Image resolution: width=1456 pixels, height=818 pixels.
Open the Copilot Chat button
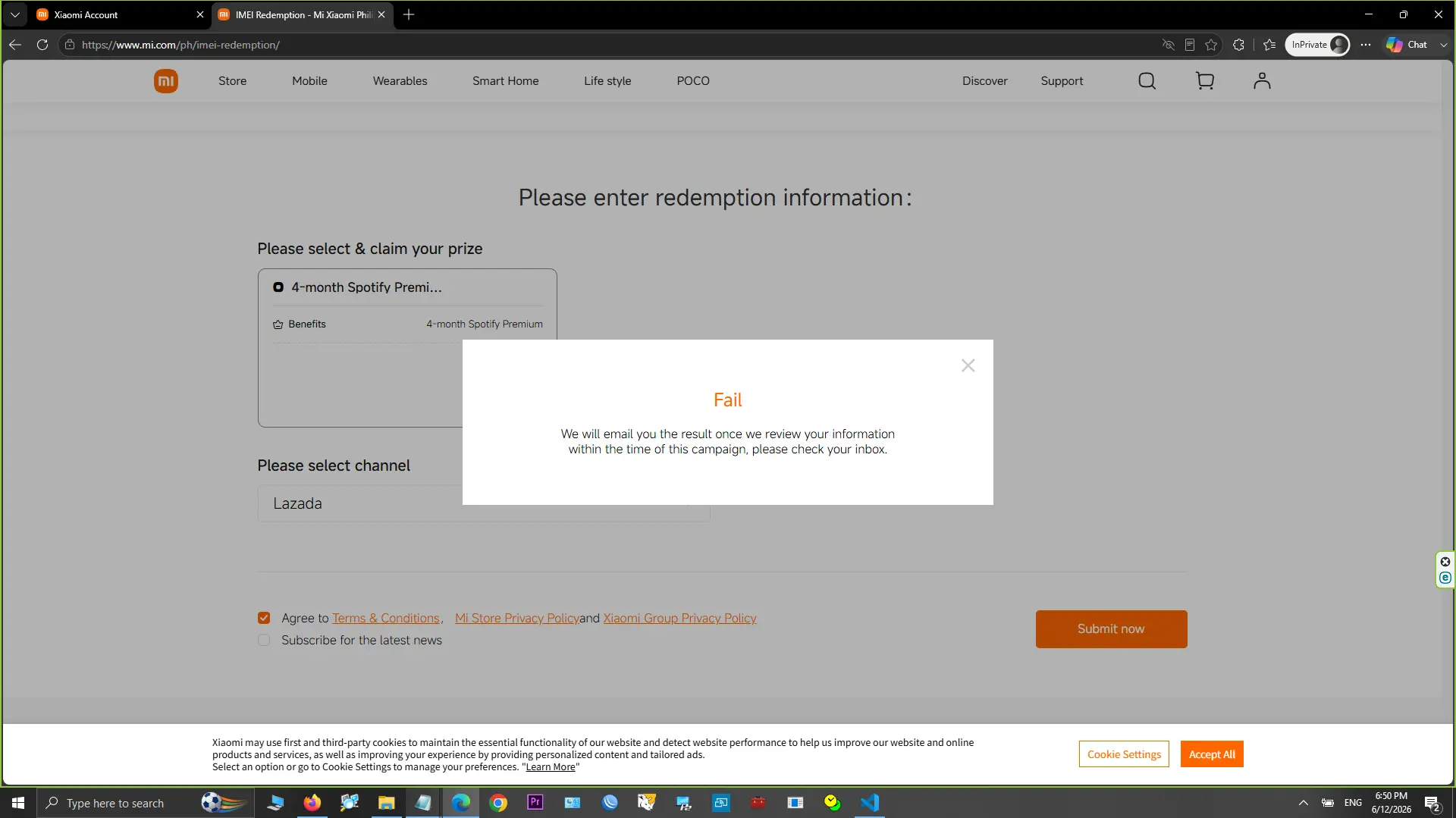[1407, 45]
